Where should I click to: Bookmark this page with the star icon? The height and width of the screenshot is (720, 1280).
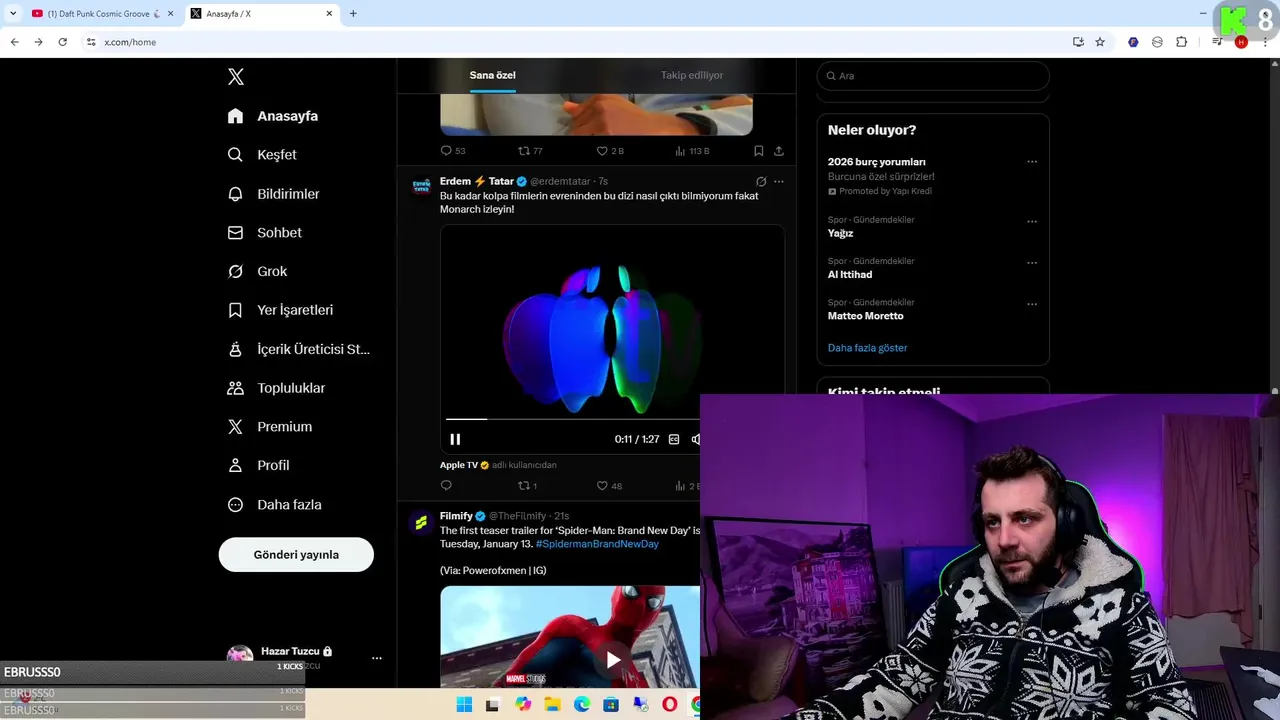(1100, 42)
